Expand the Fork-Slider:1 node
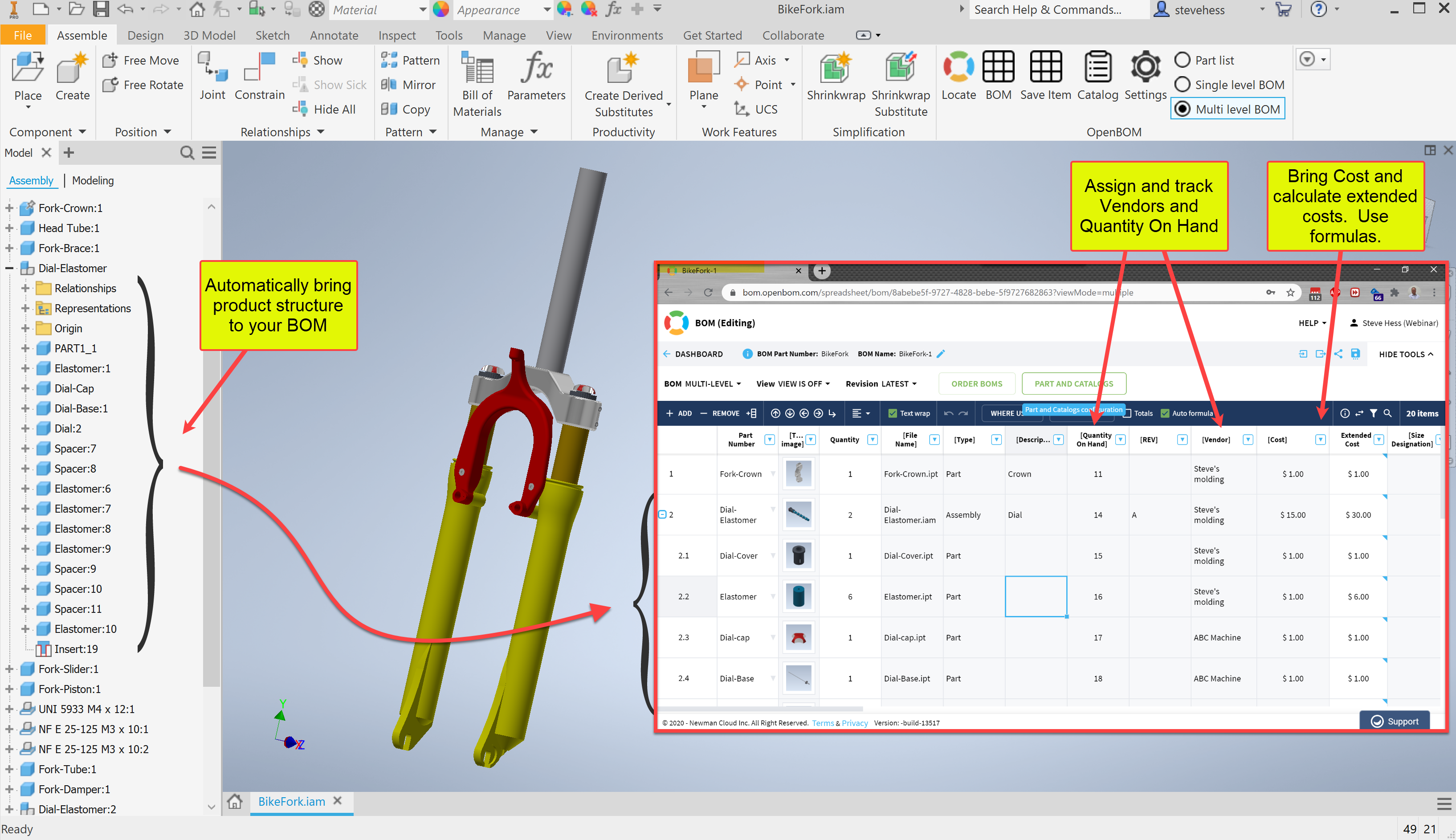Image resolution: width=1456 pixels, height=840 pixels. tap(9, 669)
